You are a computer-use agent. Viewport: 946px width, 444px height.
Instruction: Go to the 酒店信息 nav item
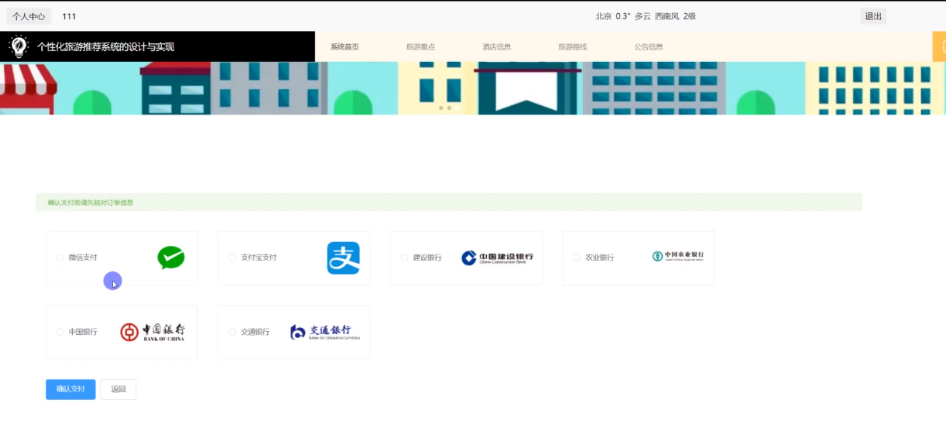(x=497, y=46)
